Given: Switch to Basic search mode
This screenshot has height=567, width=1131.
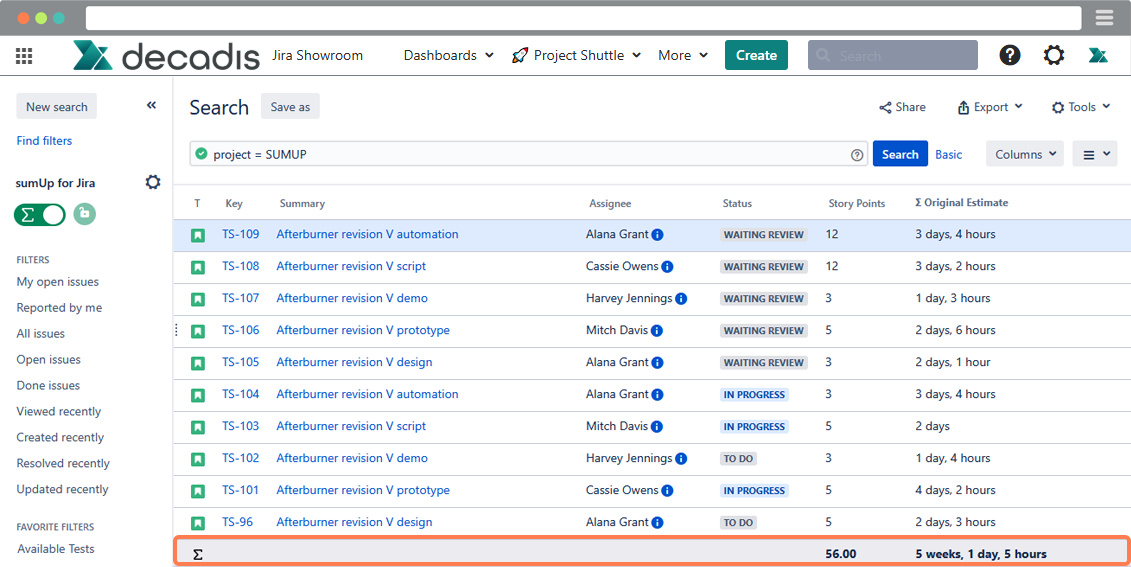Looking at the screenshot, I should [x=948, y=155].
